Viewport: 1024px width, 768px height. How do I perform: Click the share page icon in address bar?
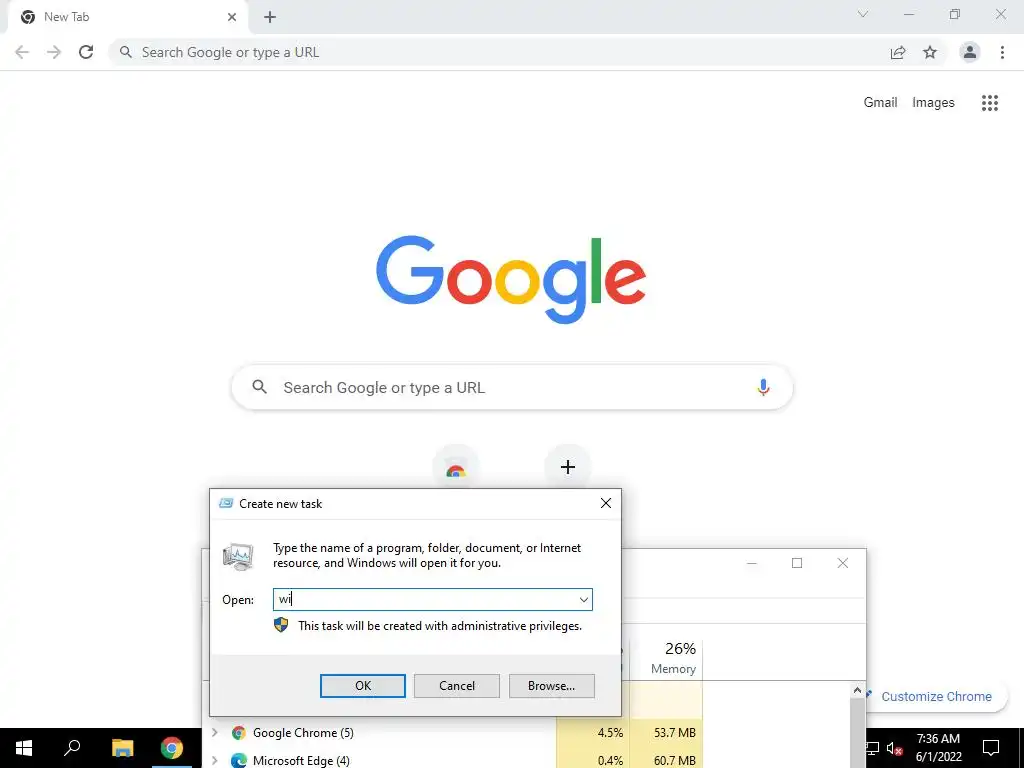898,52
